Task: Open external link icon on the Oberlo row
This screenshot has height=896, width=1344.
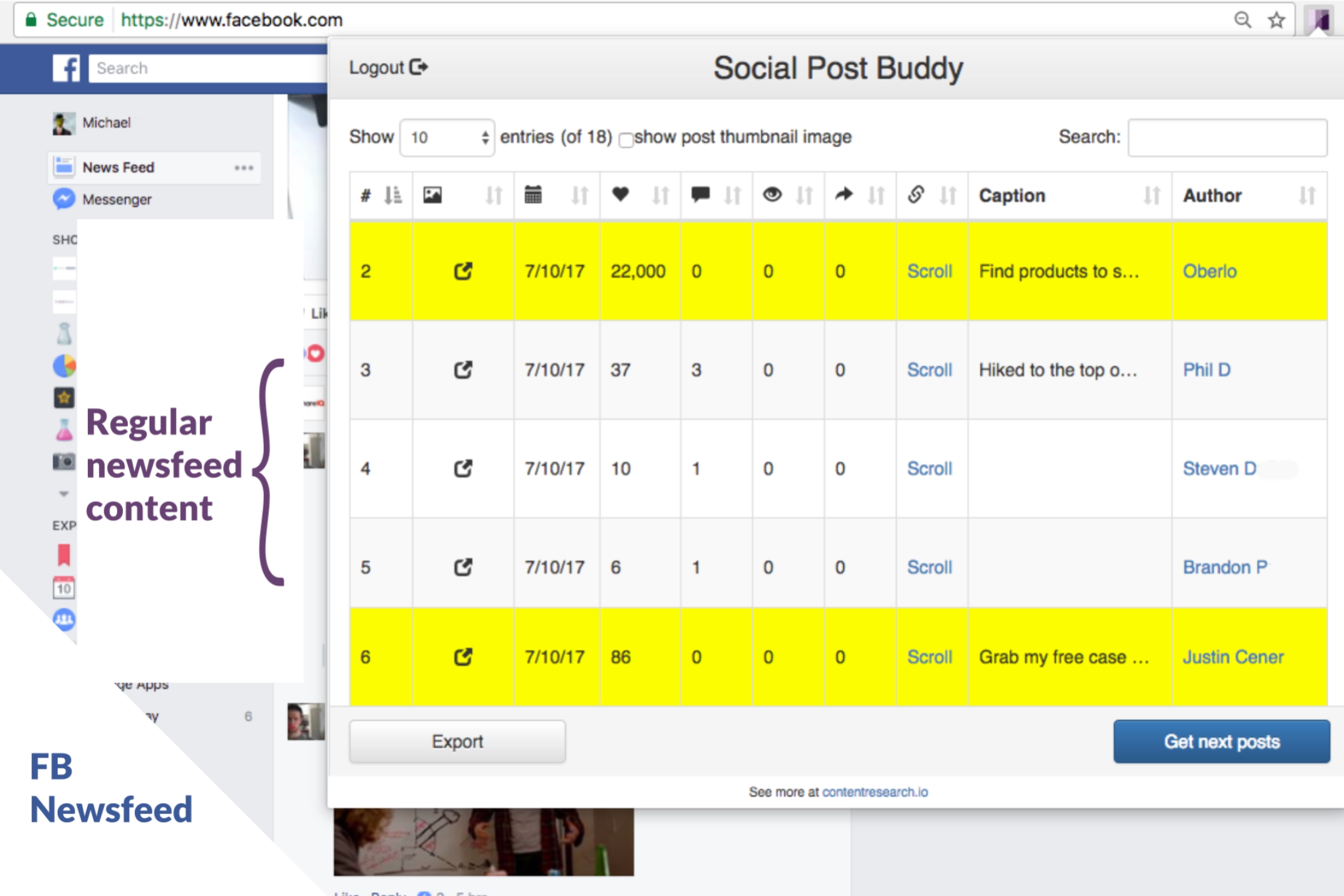Action: coord(463,271)
